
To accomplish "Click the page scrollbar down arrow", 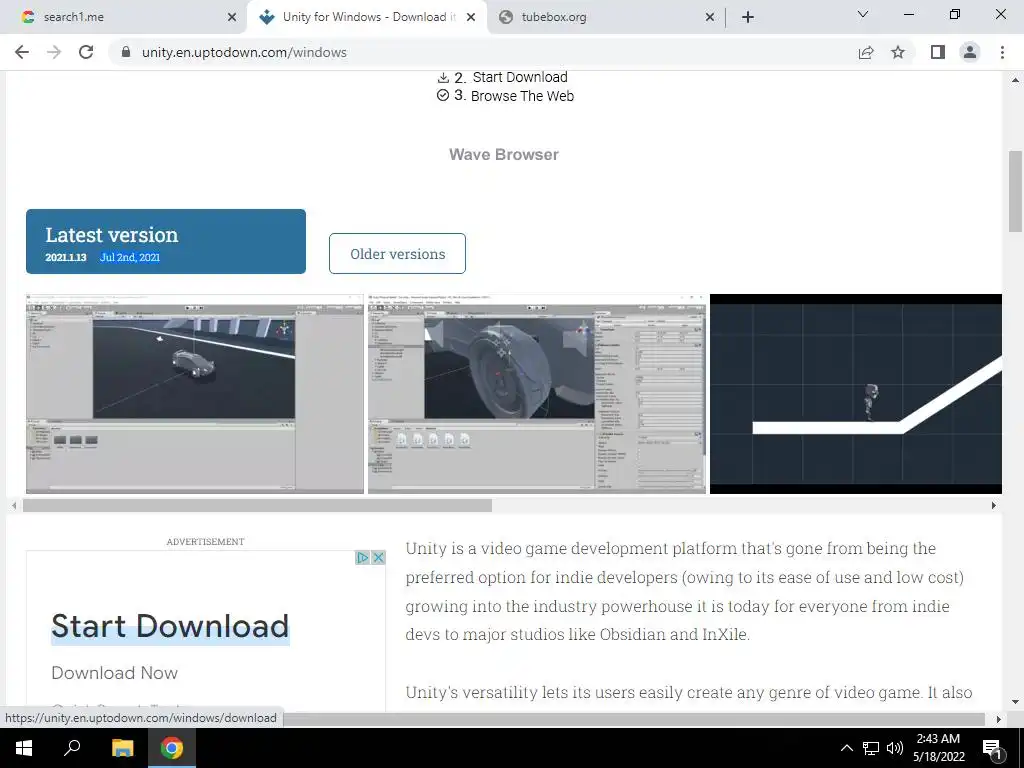I will pyautogui.click(x=1015, y=703).
